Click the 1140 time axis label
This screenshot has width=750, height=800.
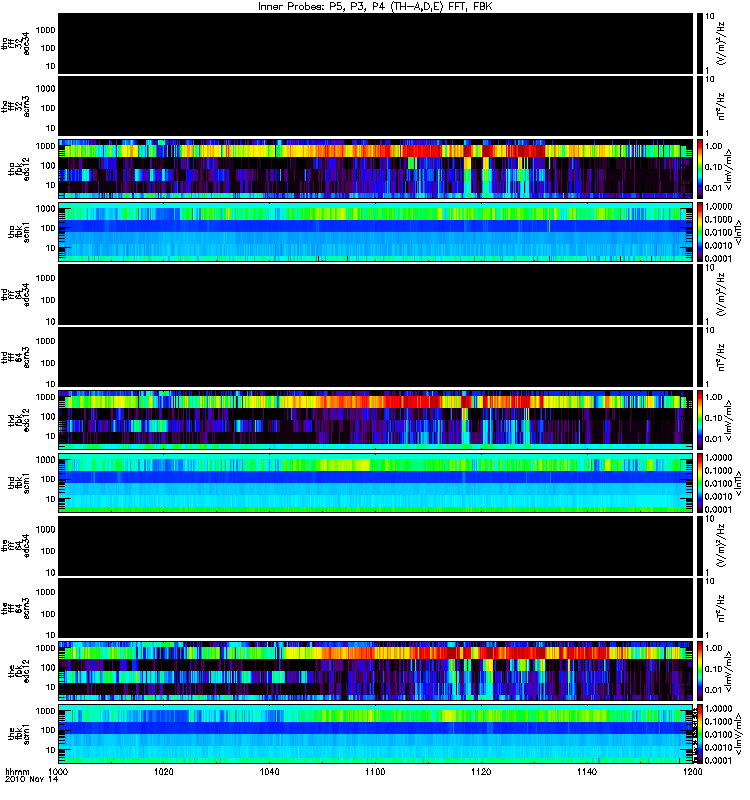coord(587,771)
